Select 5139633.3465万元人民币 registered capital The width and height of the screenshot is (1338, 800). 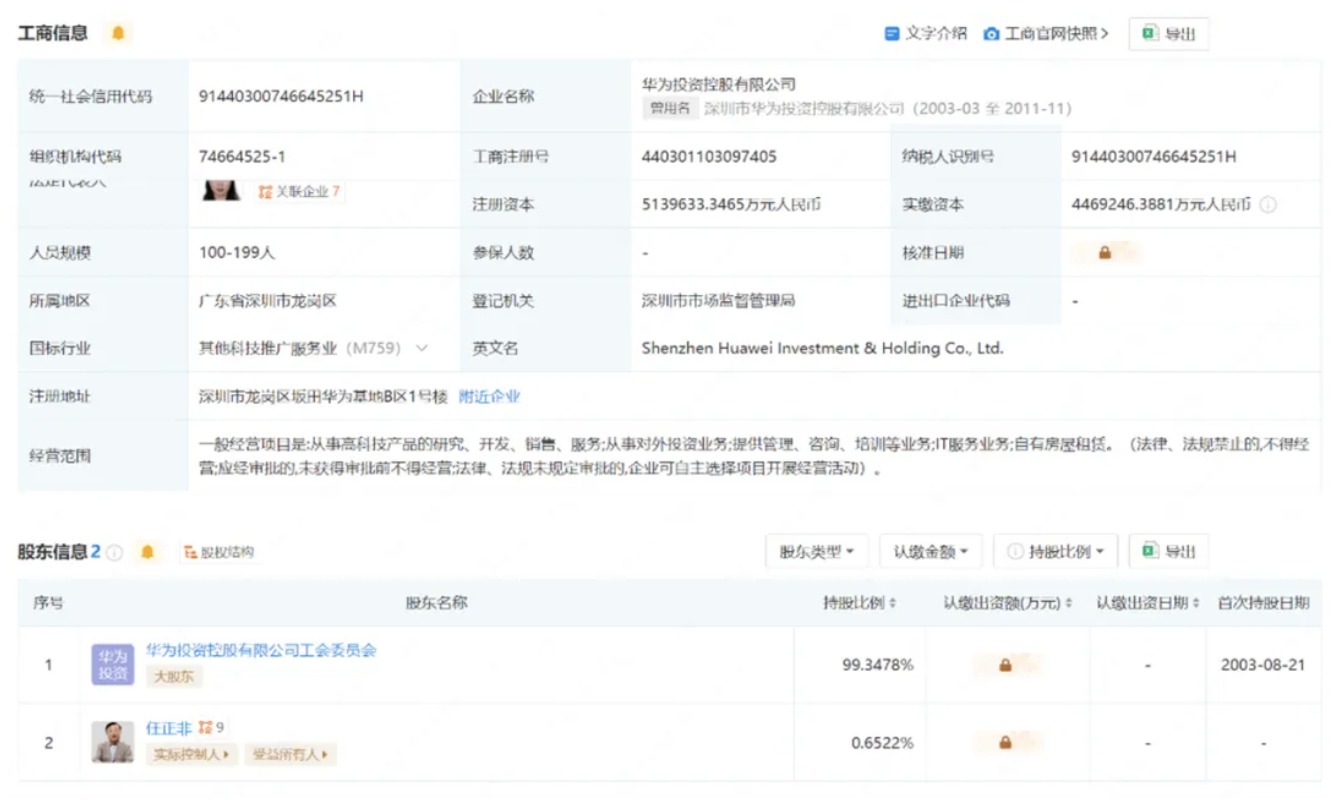(x=731, y=205)
